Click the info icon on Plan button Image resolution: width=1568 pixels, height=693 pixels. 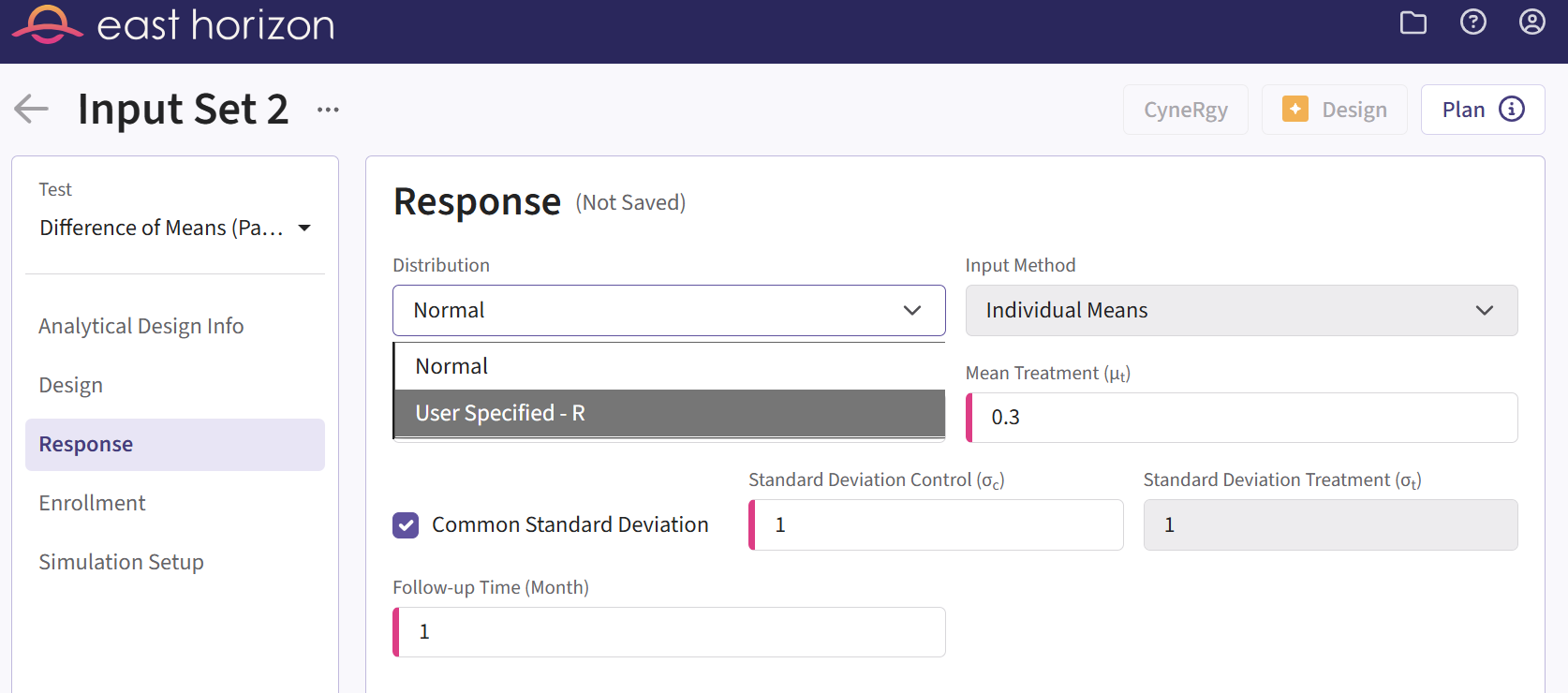[1511, 110]
